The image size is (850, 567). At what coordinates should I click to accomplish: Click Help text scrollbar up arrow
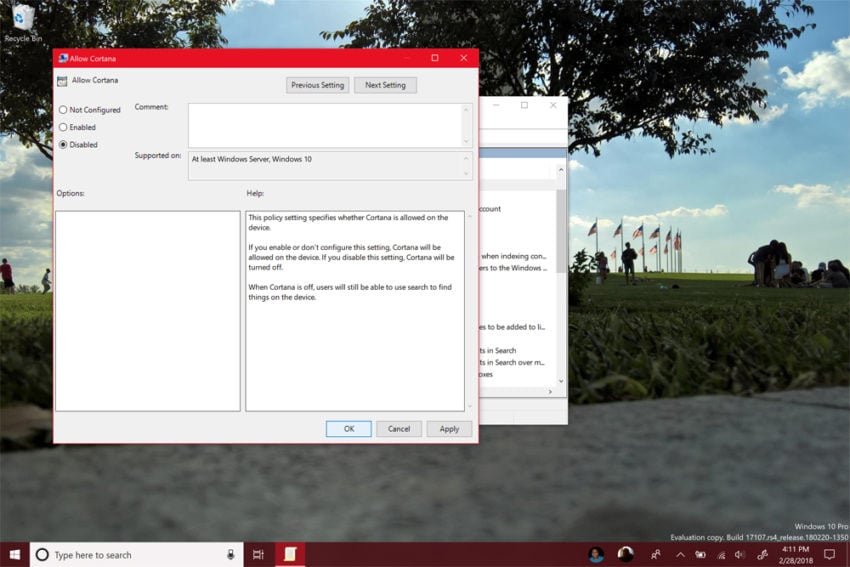[x=469, y=216]
